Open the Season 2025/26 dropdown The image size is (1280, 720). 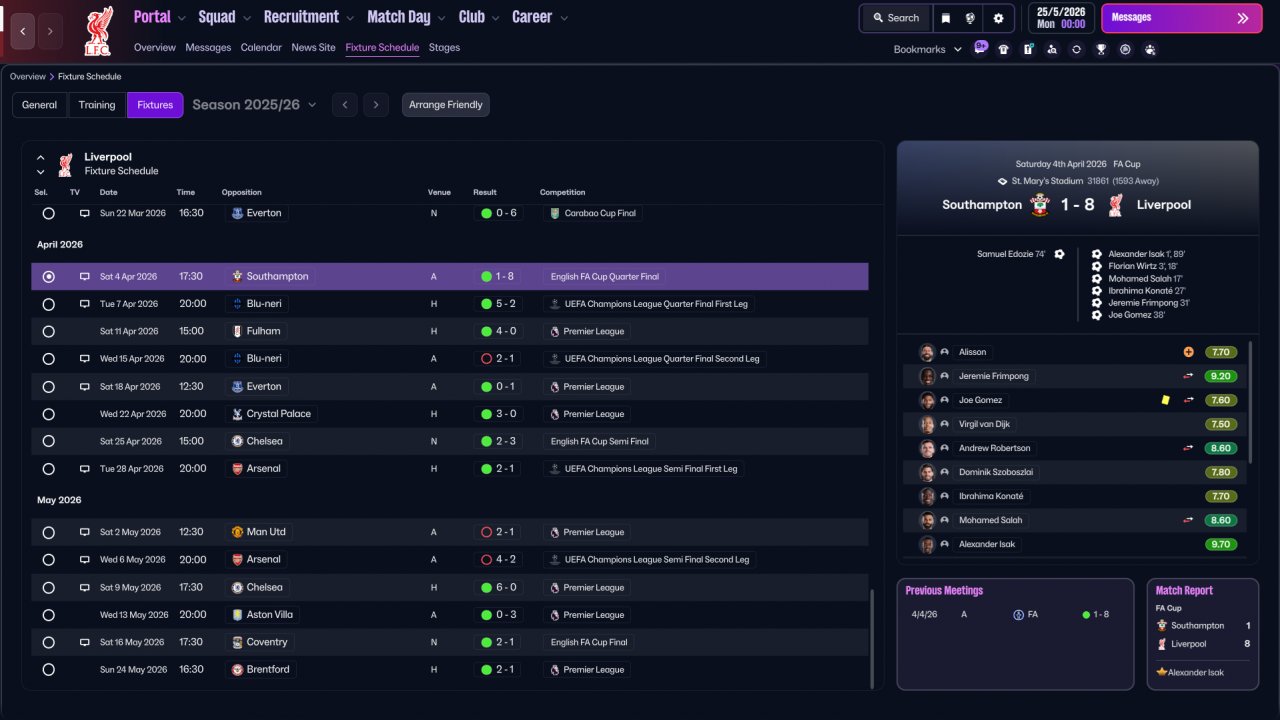click(254, 105)
